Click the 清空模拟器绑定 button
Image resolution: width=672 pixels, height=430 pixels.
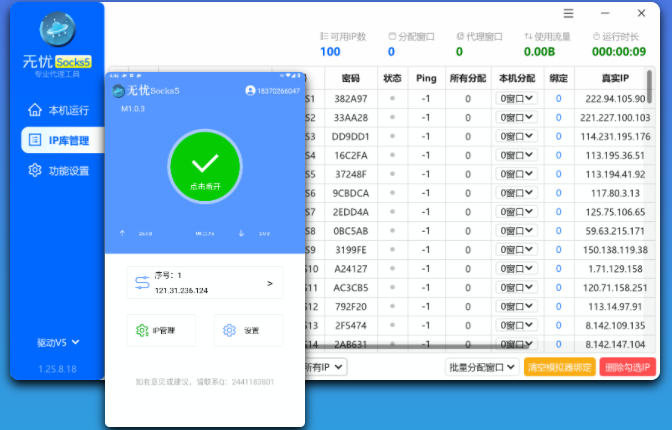559,367
